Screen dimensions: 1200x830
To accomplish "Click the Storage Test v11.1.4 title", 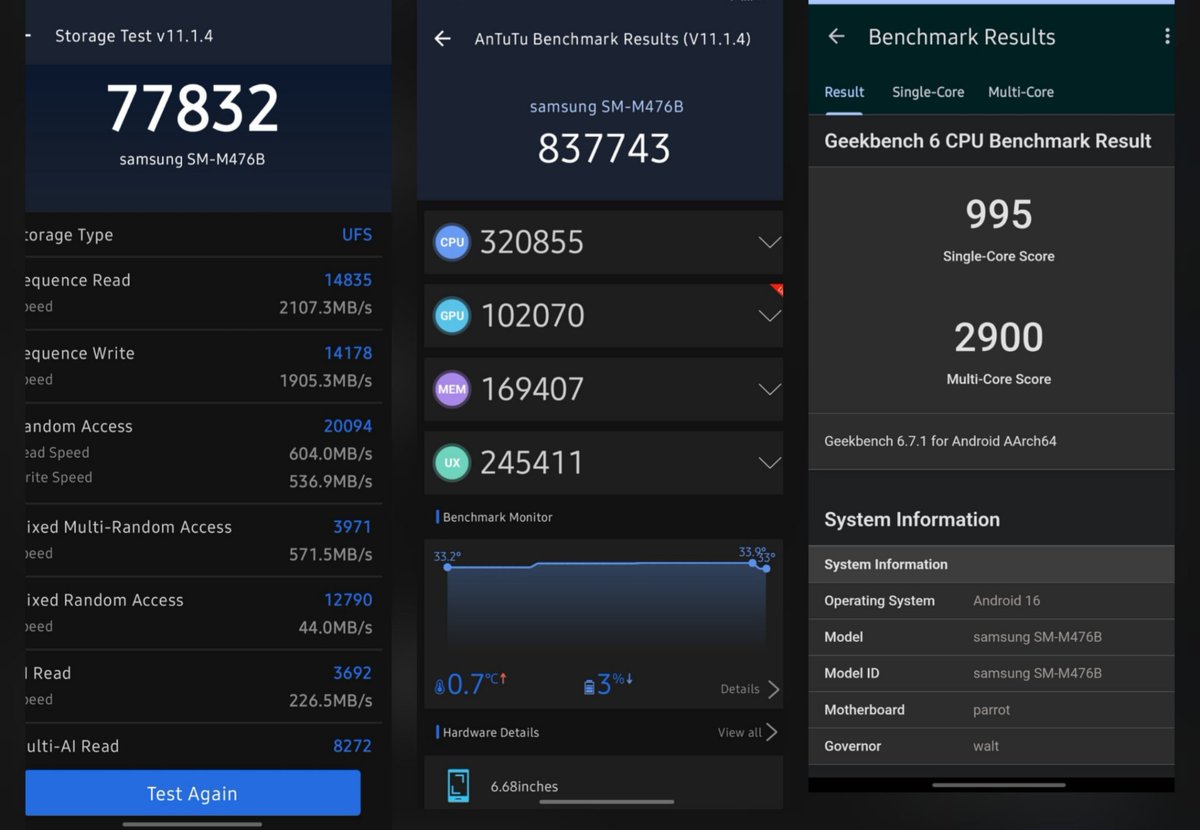I will (x=134, y=36).
